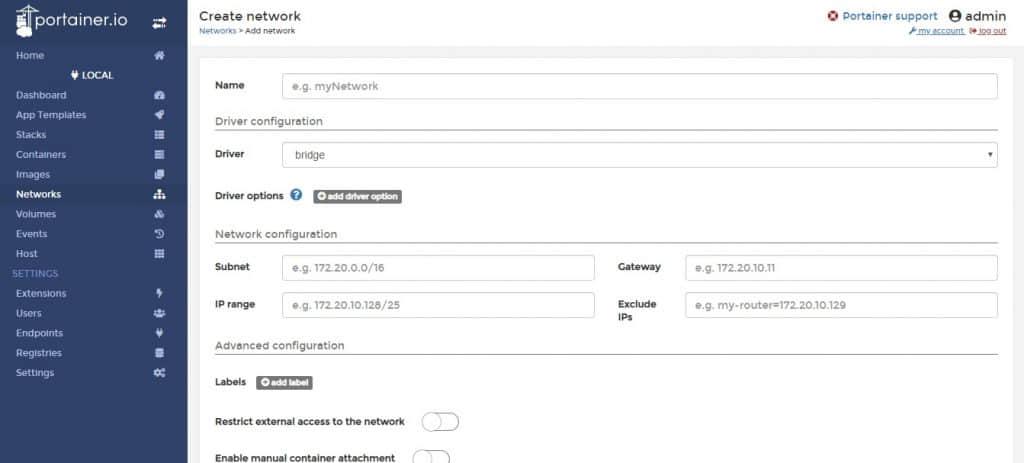Open the Containers menu item
The width and height of the screenshot is (1024, 463).
(41, 155)
